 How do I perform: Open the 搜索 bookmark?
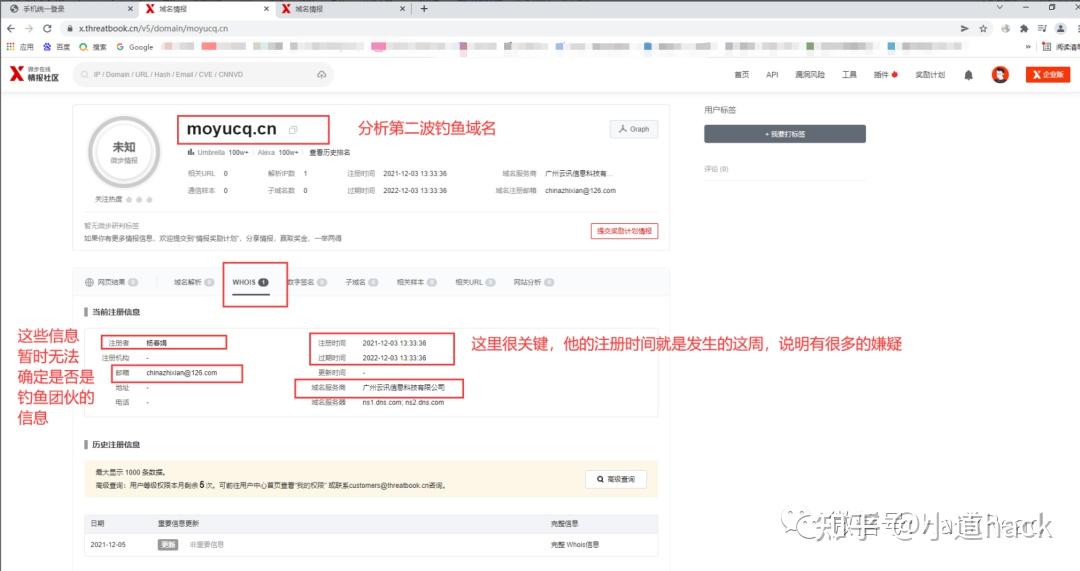[93, 47]
